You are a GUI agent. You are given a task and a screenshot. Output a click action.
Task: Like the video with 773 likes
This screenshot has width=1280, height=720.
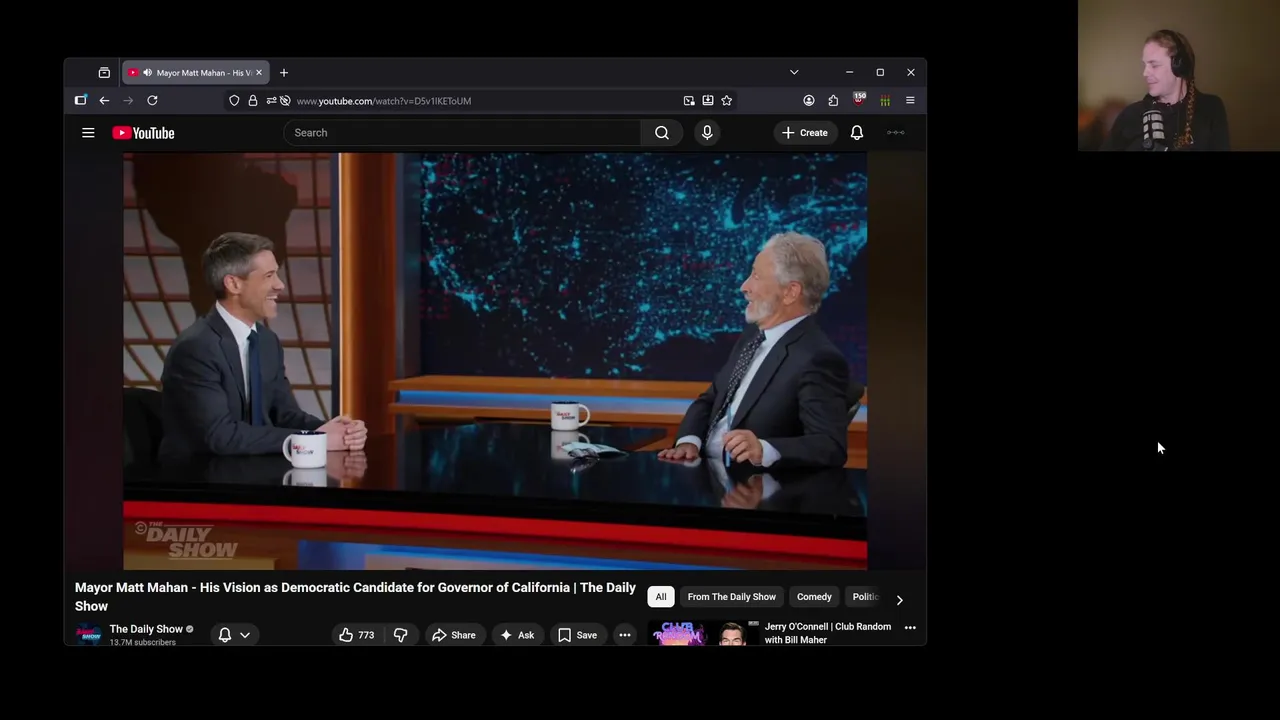357,635
